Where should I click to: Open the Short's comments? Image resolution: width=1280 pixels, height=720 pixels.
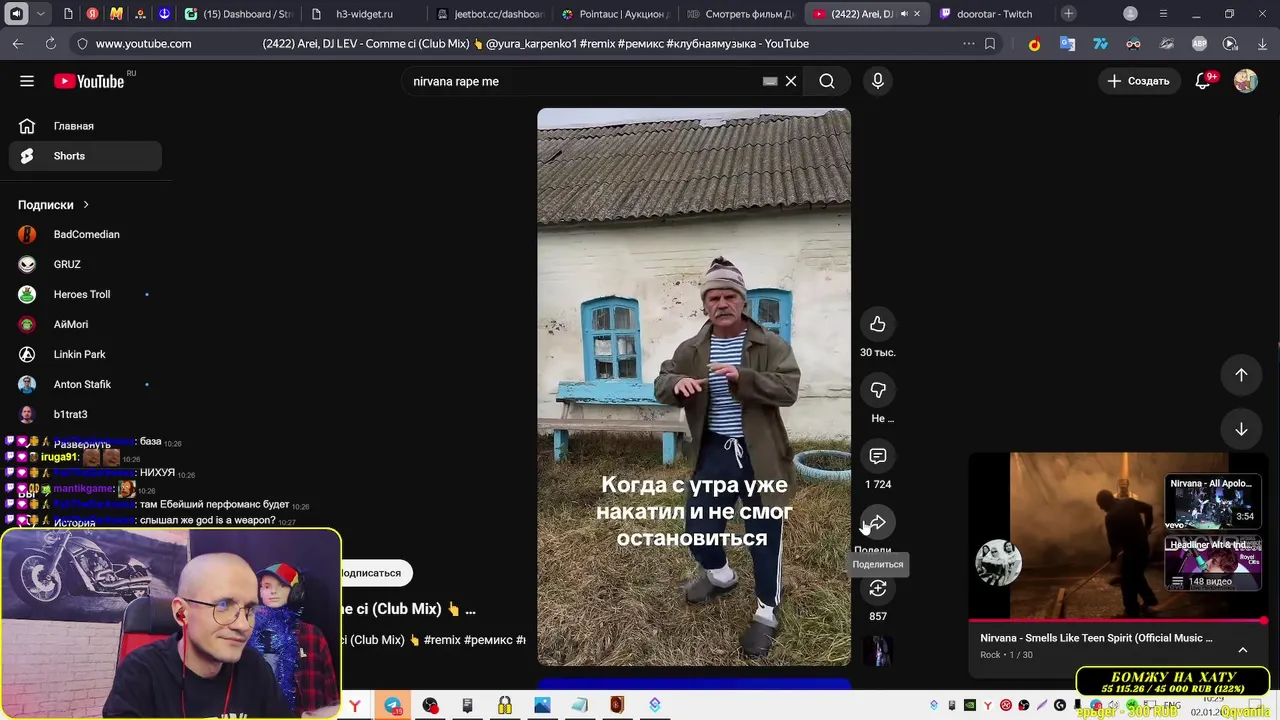click(878, 456)
